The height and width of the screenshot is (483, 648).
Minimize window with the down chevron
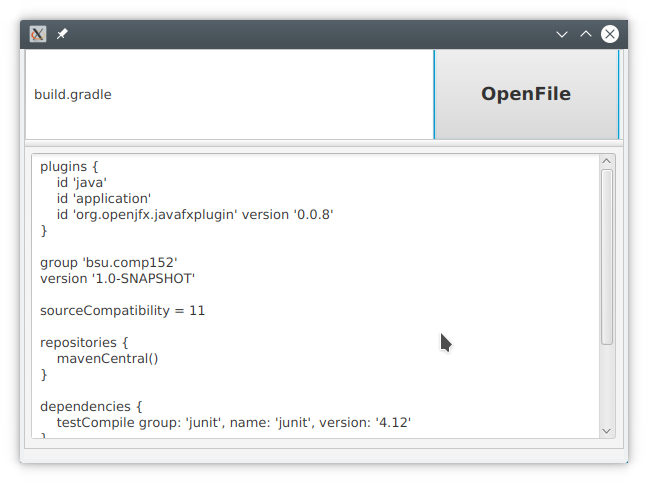(562, 34)
